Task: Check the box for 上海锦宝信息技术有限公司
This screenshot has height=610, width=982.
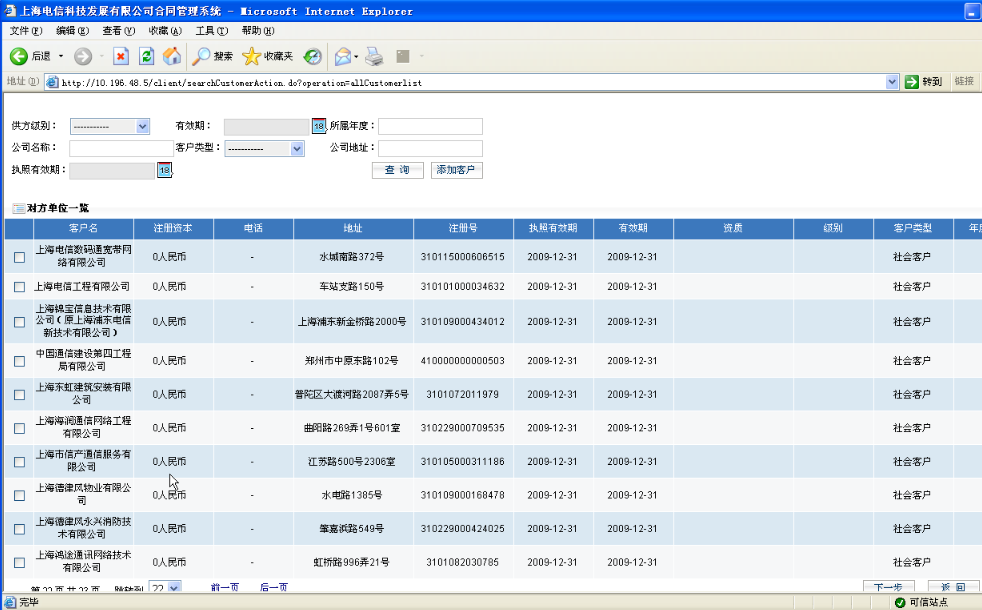Action: (x=19, y=322)
